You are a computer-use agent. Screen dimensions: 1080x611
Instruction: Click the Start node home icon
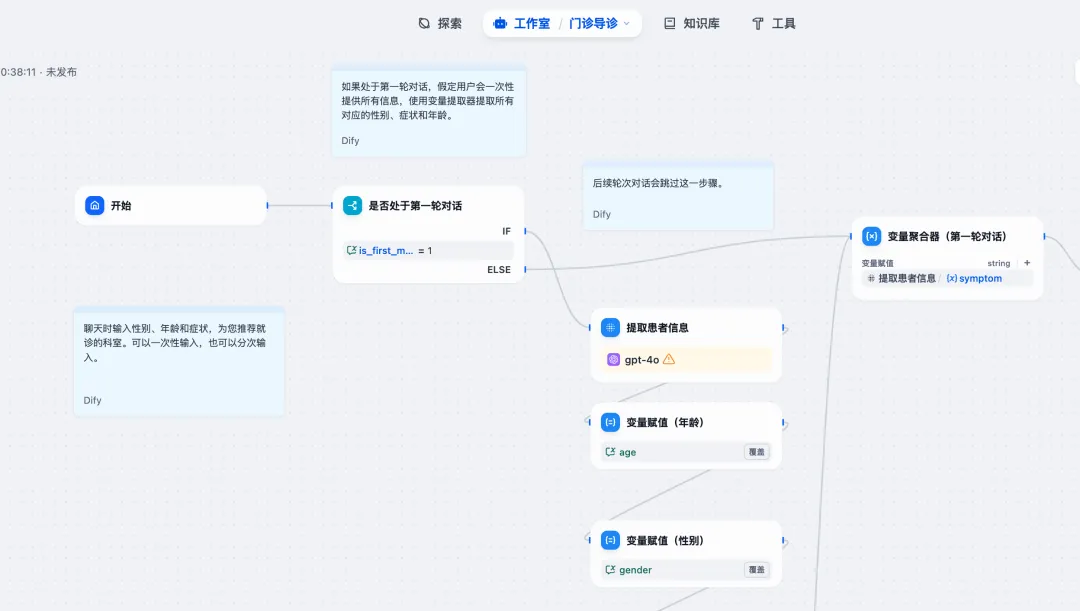(x=95, y=205)
